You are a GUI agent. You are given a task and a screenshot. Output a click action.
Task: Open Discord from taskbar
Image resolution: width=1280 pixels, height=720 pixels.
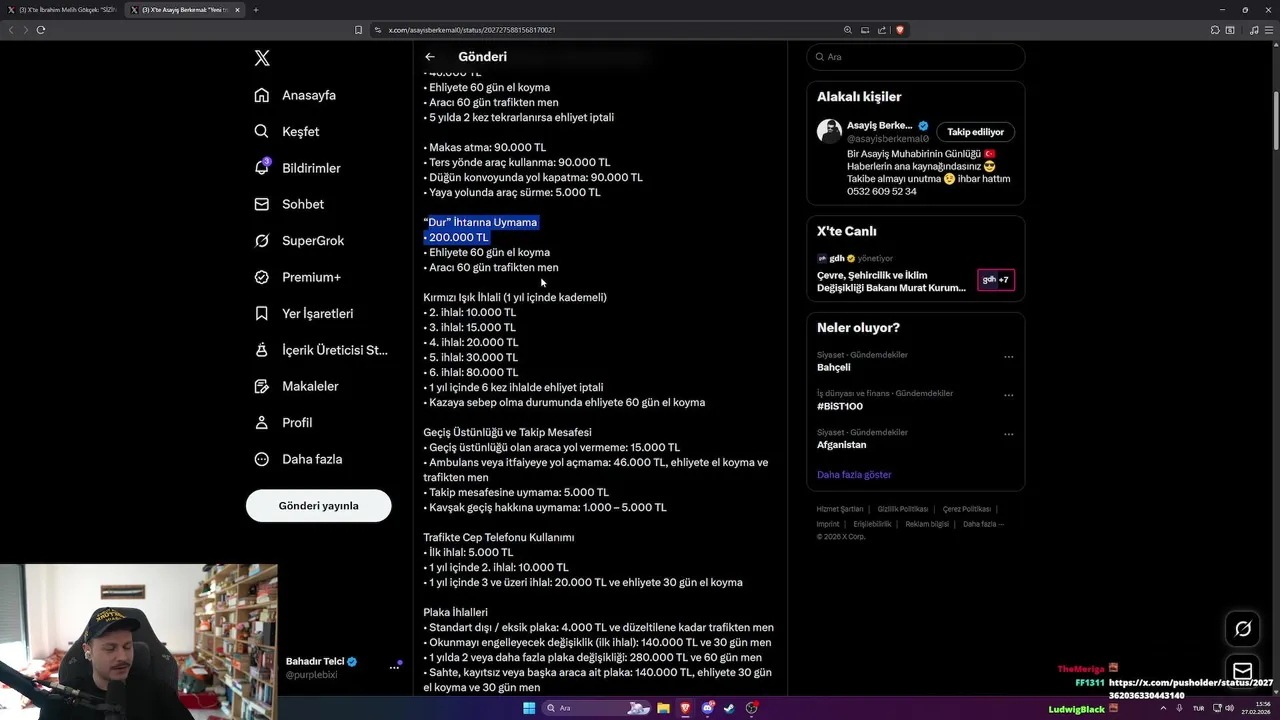pos(708,708)
